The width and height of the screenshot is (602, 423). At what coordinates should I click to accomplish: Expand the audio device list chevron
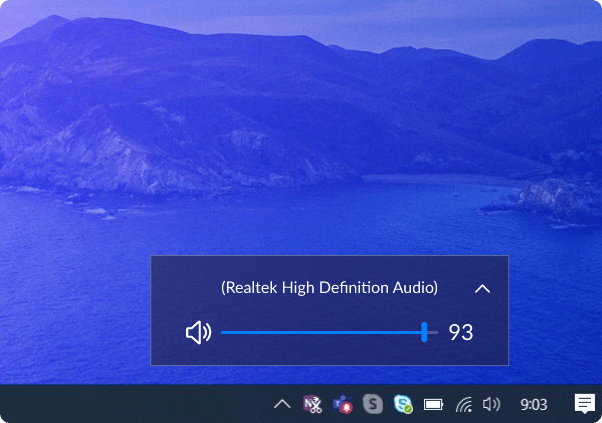pos(482,289)
